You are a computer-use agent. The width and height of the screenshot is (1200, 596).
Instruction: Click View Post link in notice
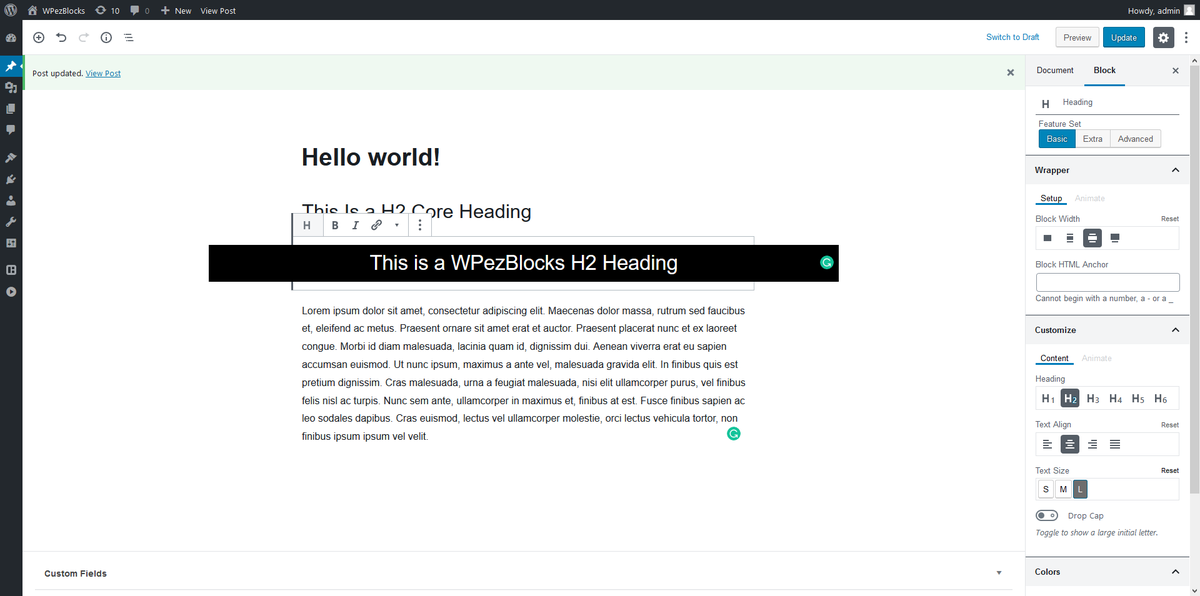pos(103,73)
